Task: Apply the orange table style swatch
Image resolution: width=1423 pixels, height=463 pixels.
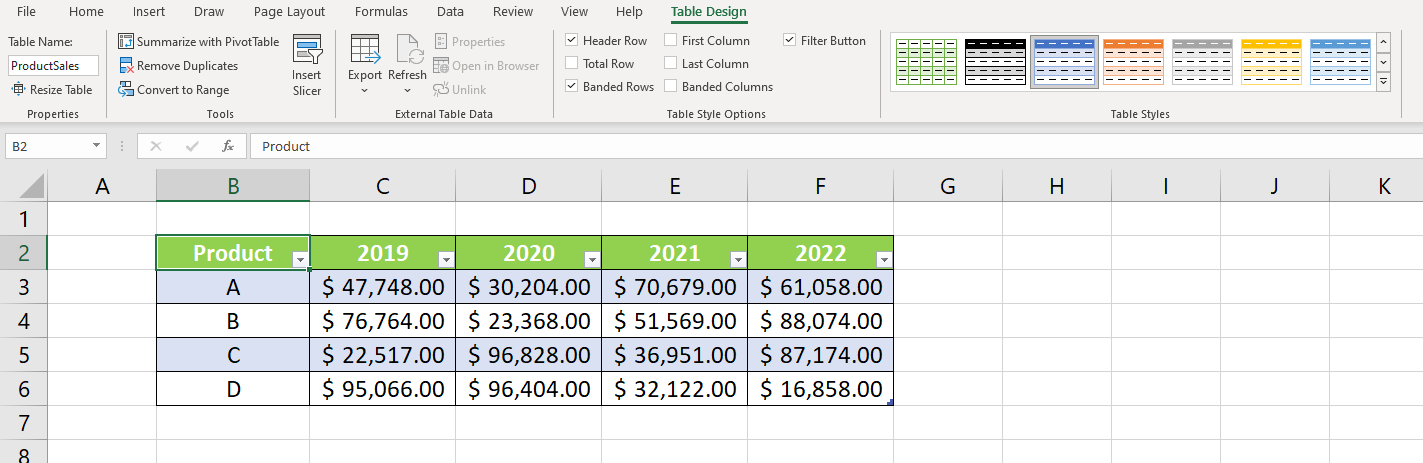Action: click(1133, 62)
